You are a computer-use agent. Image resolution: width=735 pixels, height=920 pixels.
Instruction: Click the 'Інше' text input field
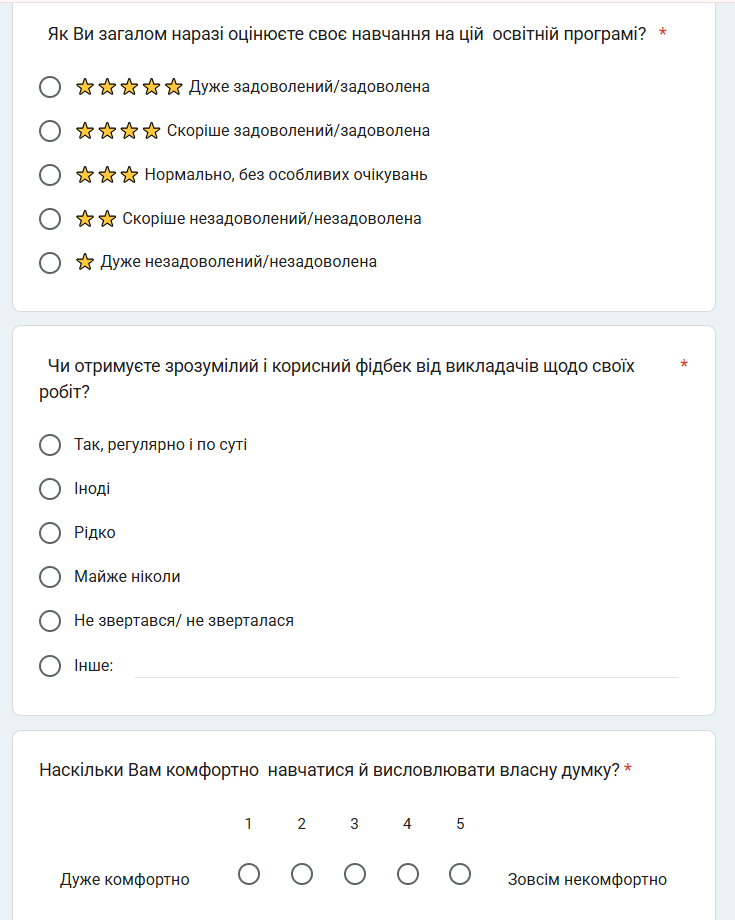coord(406,666)
